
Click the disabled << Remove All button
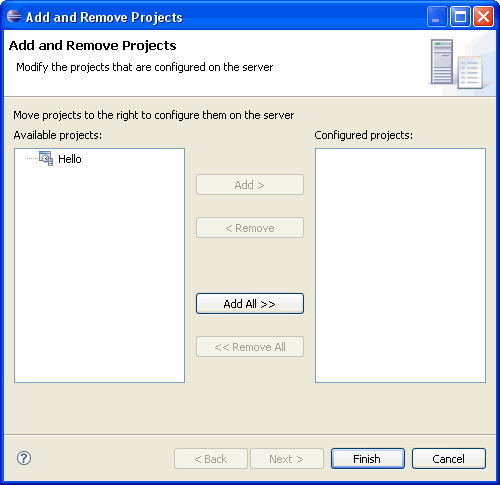(250, 347)
